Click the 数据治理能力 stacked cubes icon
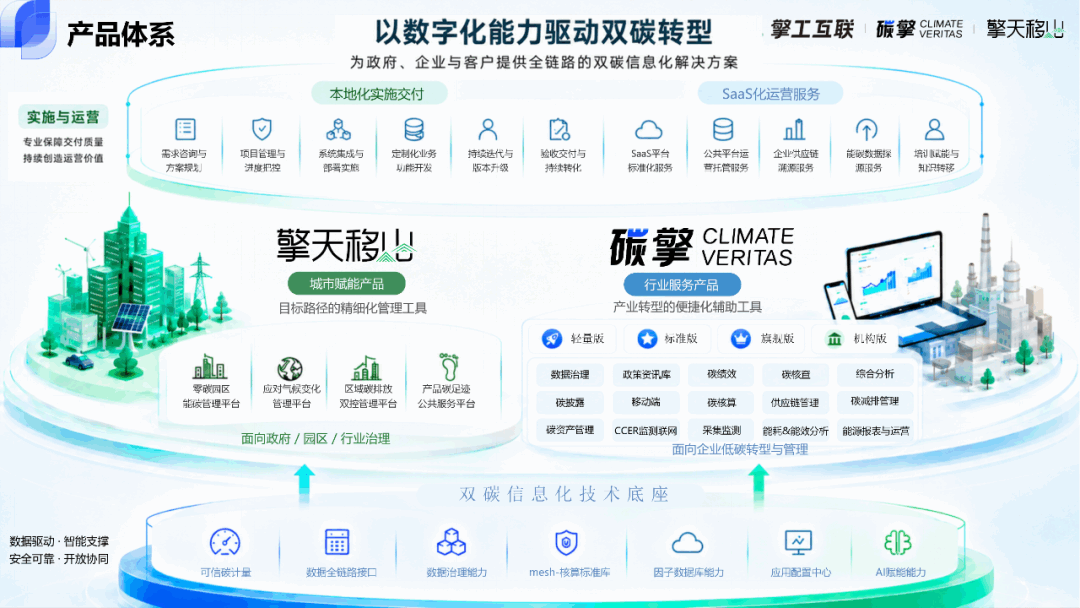The image size is (1080, 608). (x=451, y=542)
